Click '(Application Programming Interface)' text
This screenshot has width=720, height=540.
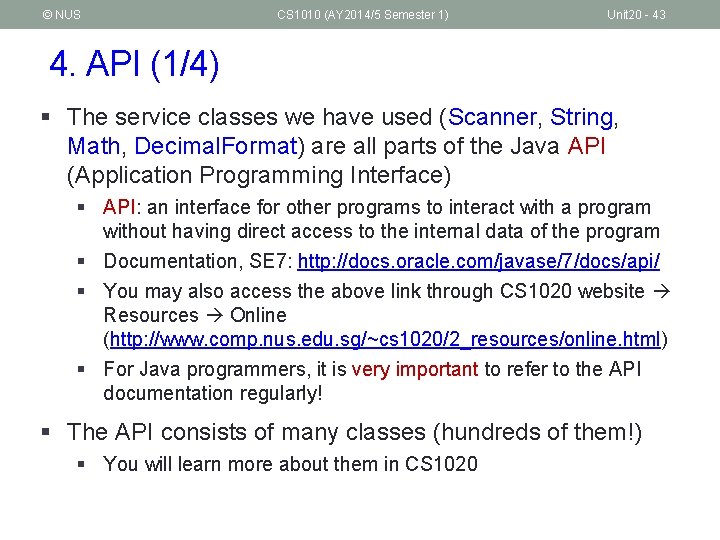coord(259,175)
